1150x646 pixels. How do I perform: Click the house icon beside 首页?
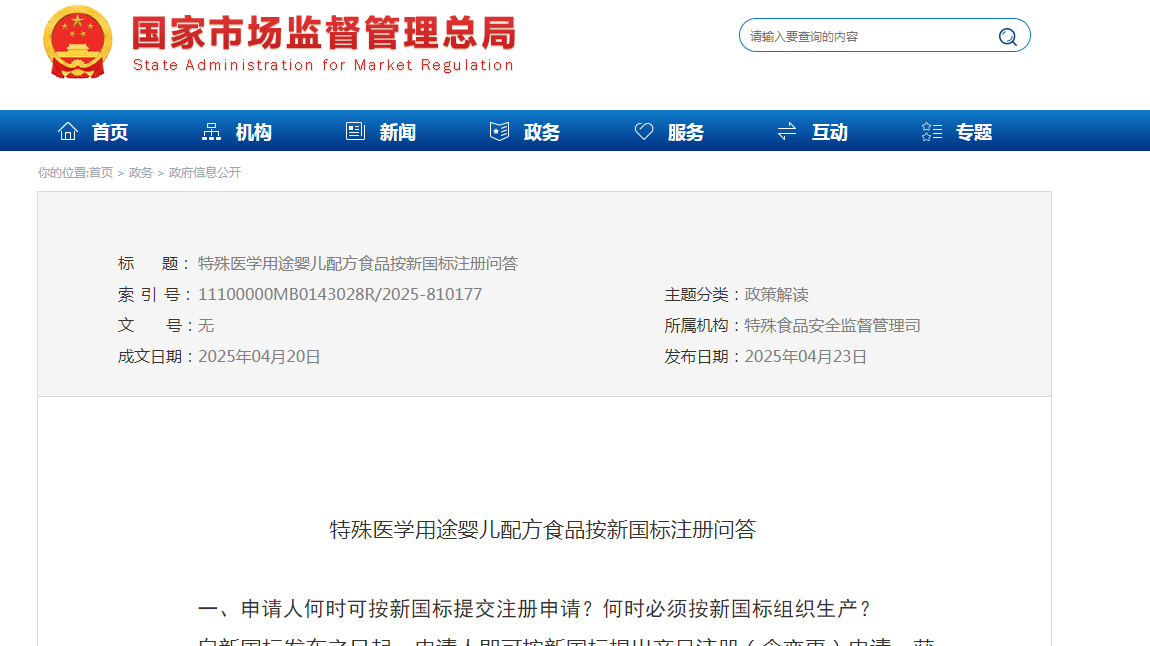(x=68, y=131)
